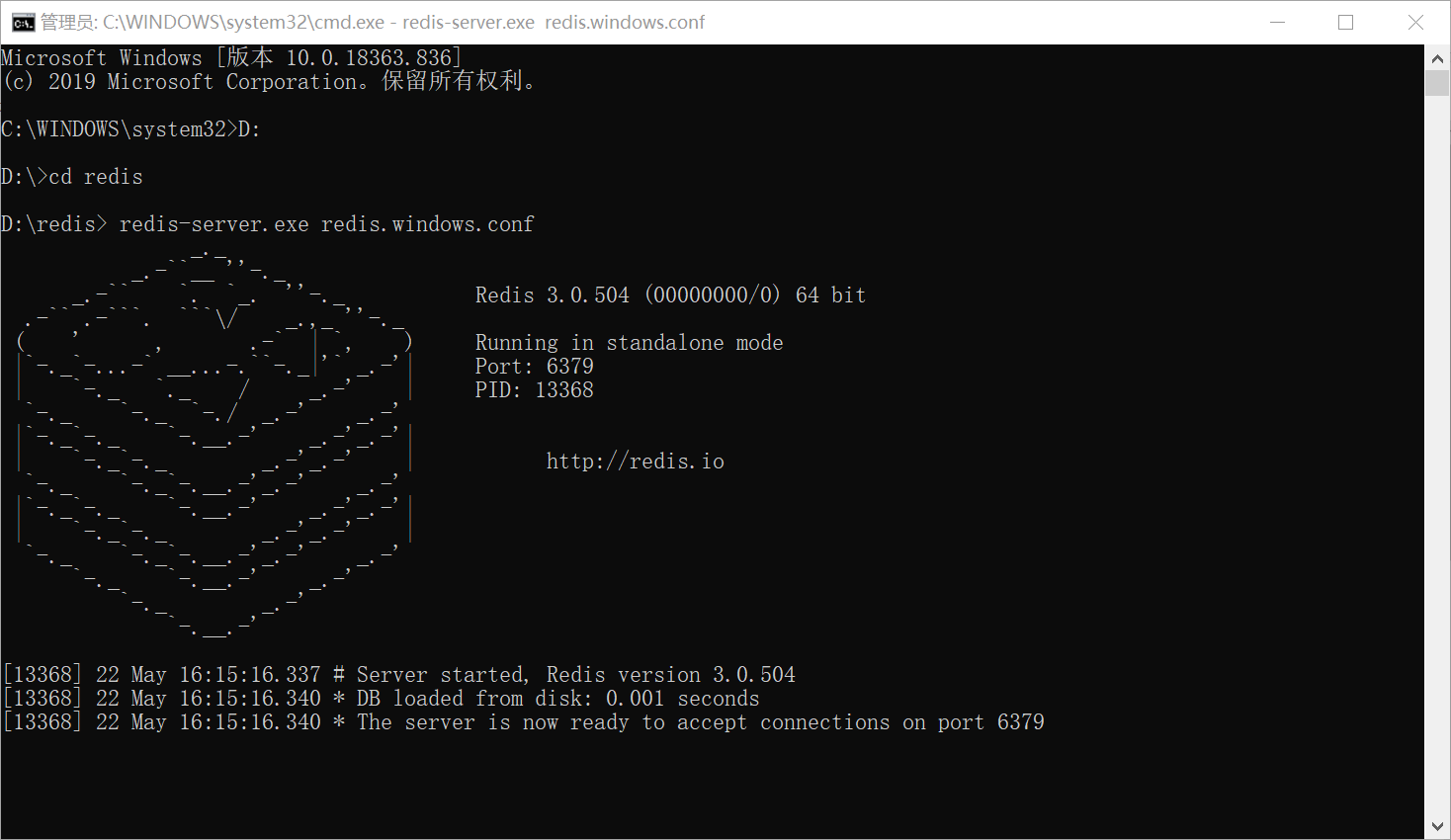Minimize the cmd.exe window
1451x840 pixels.
click(1277, 22)
